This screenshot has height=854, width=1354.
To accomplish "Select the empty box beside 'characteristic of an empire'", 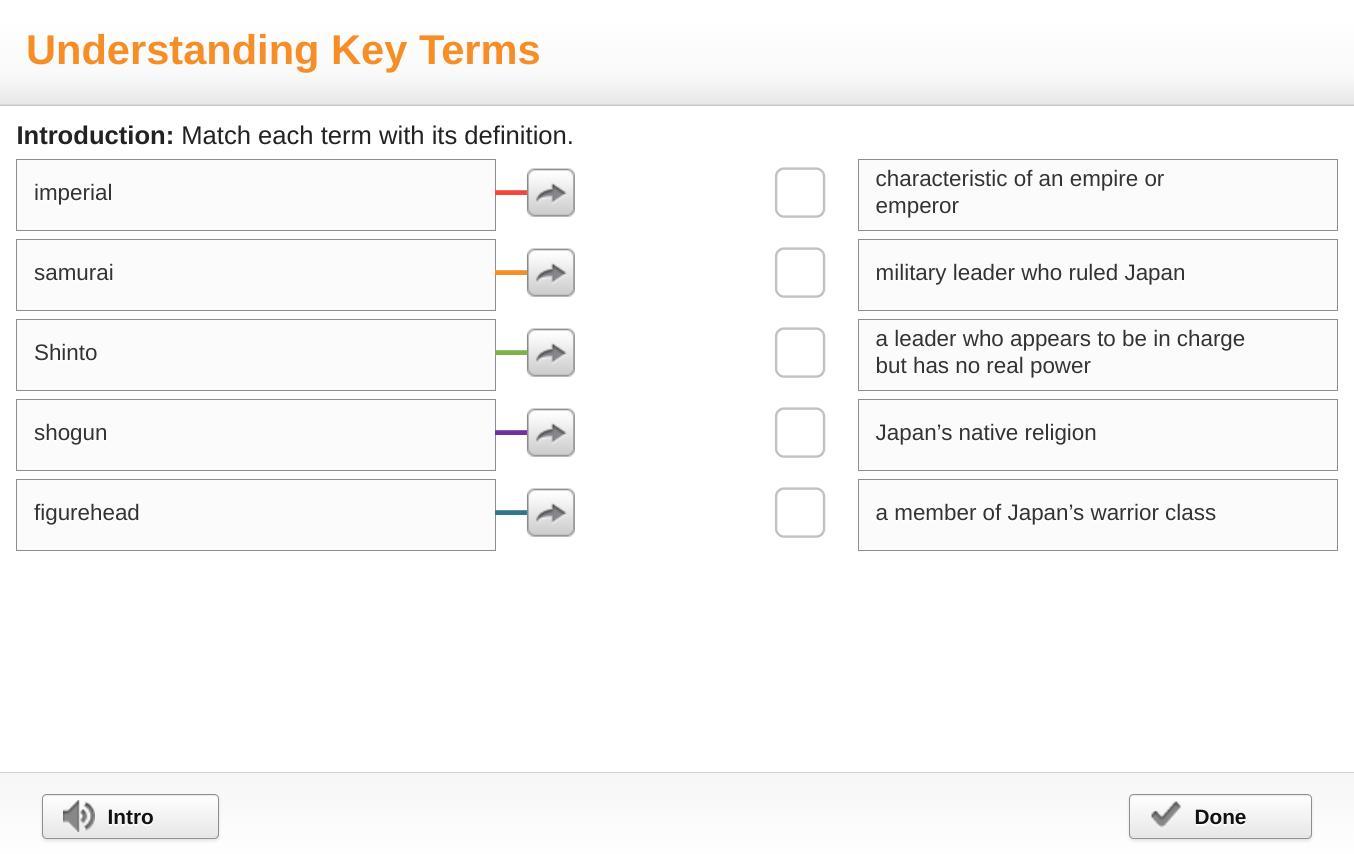I will 800,193.
